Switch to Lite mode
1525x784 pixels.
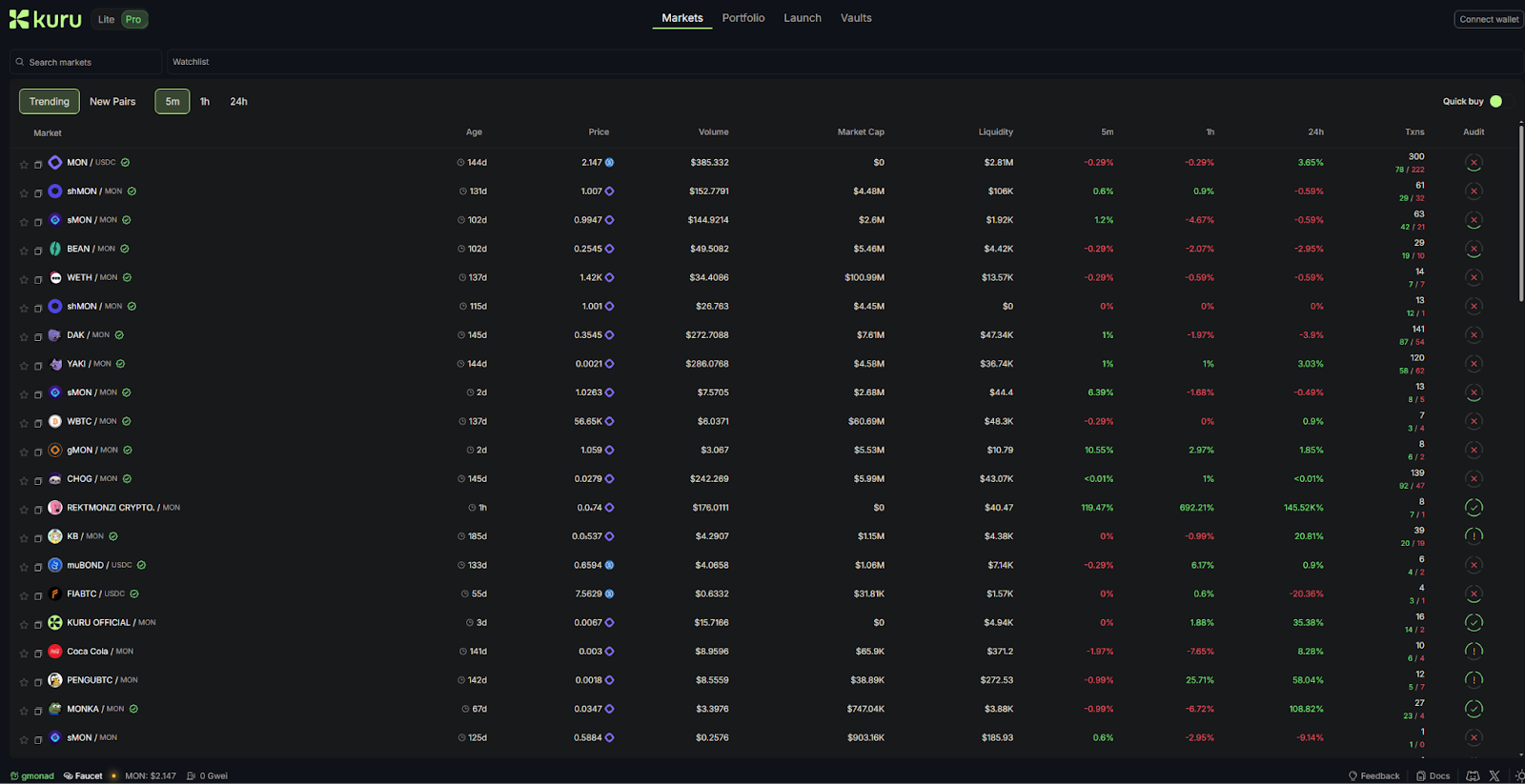pos(106,19)
